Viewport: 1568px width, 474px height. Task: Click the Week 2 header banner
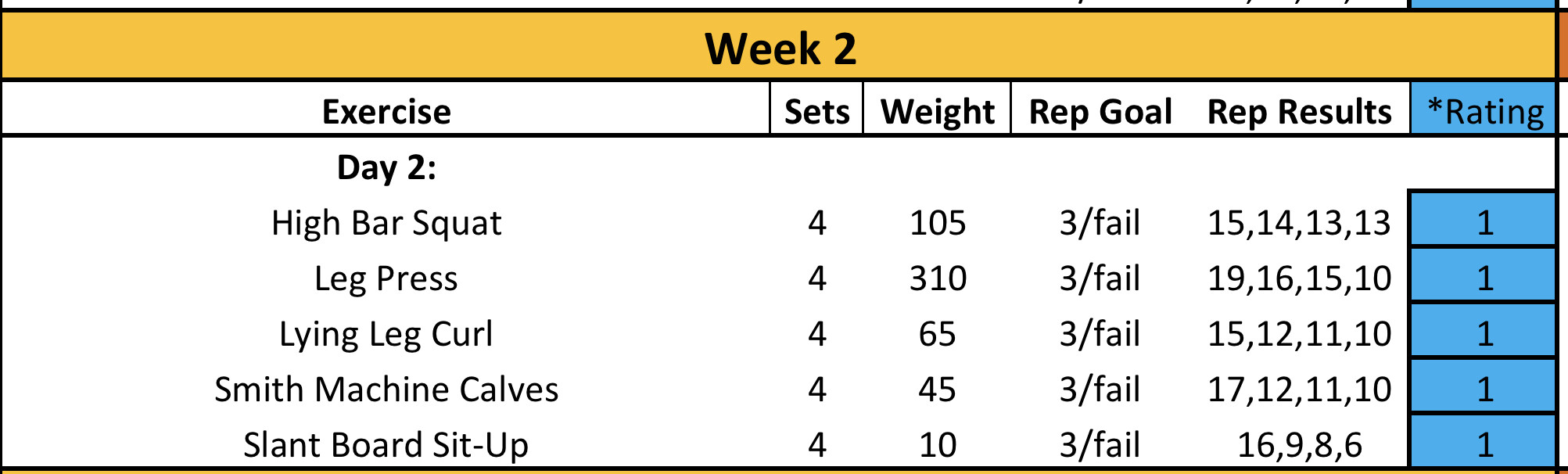click(x=780, y=48)
